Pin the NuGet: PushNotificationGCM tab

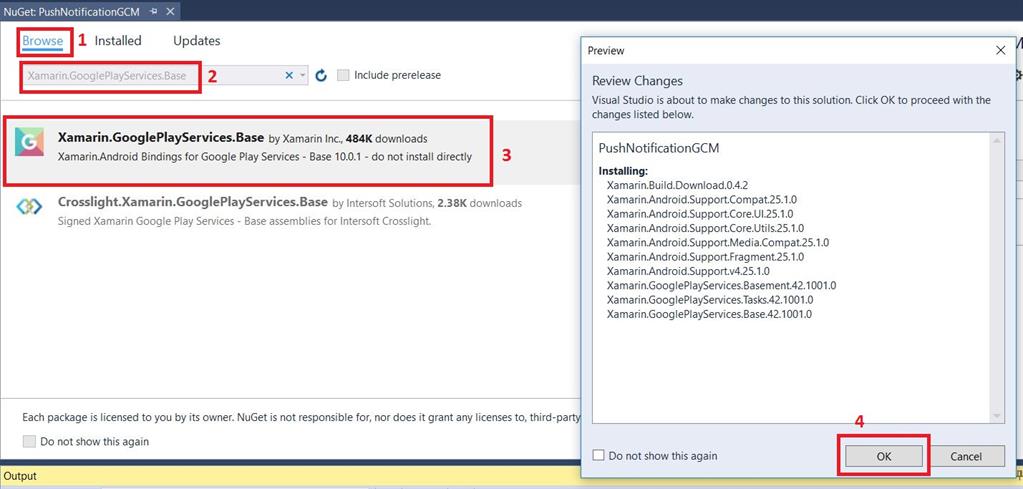[153, 11]
